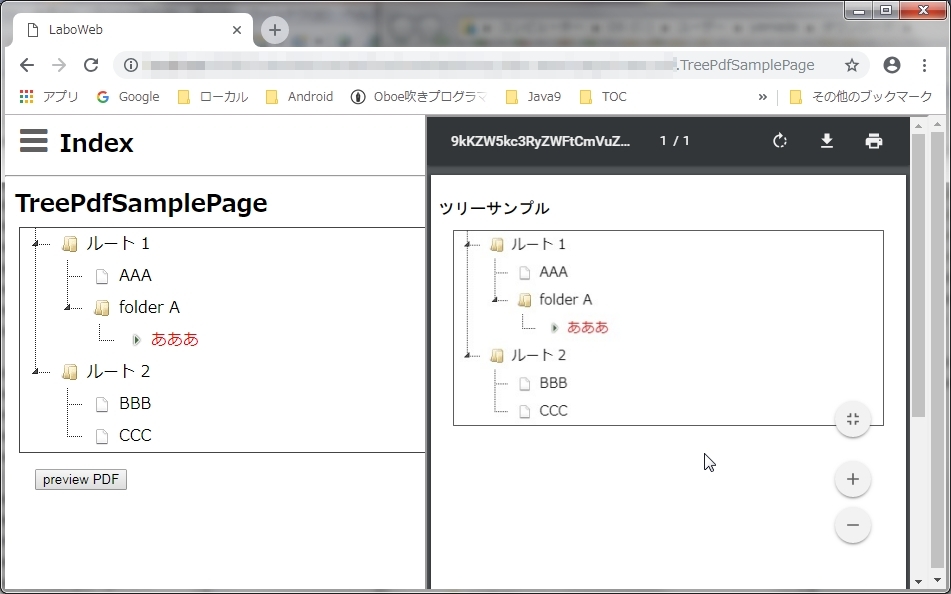Image resolution: width=951 pixels, height=594 pixels.
Task: Download the PDF file
Action: coord(827,141)
